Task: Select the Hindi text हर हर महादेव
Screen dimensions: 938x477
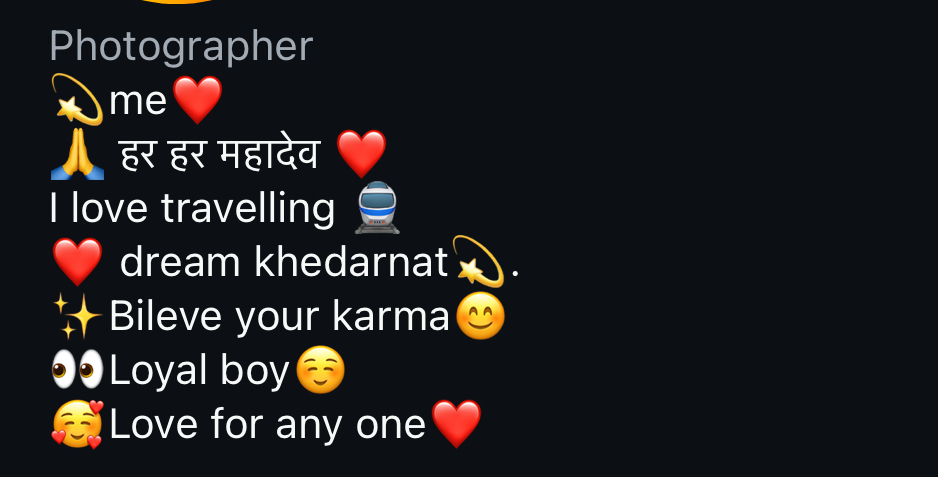Action: coord(220,154)
